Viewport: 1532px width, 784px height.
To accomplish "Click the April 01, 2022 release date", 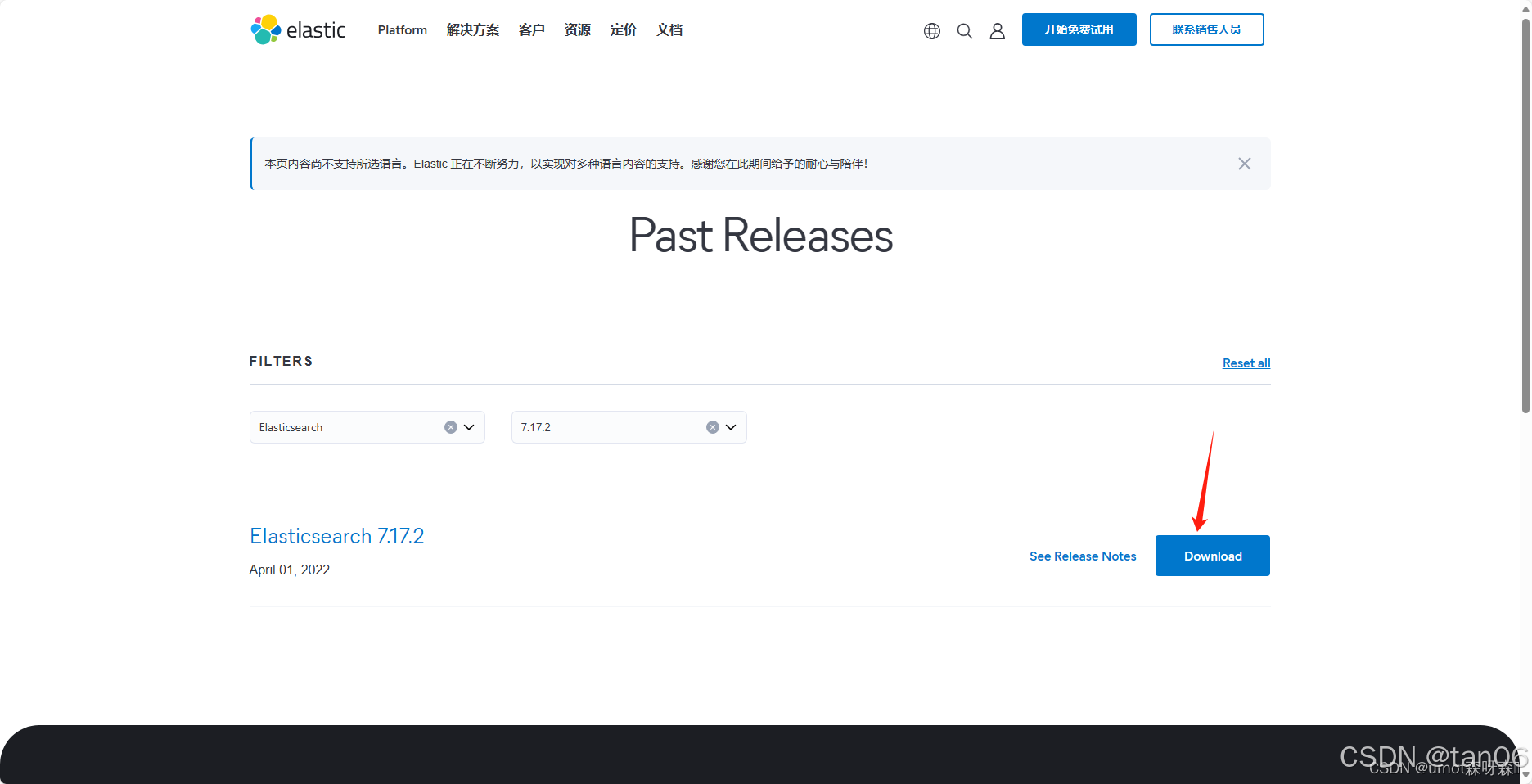I will pos(290,570).
